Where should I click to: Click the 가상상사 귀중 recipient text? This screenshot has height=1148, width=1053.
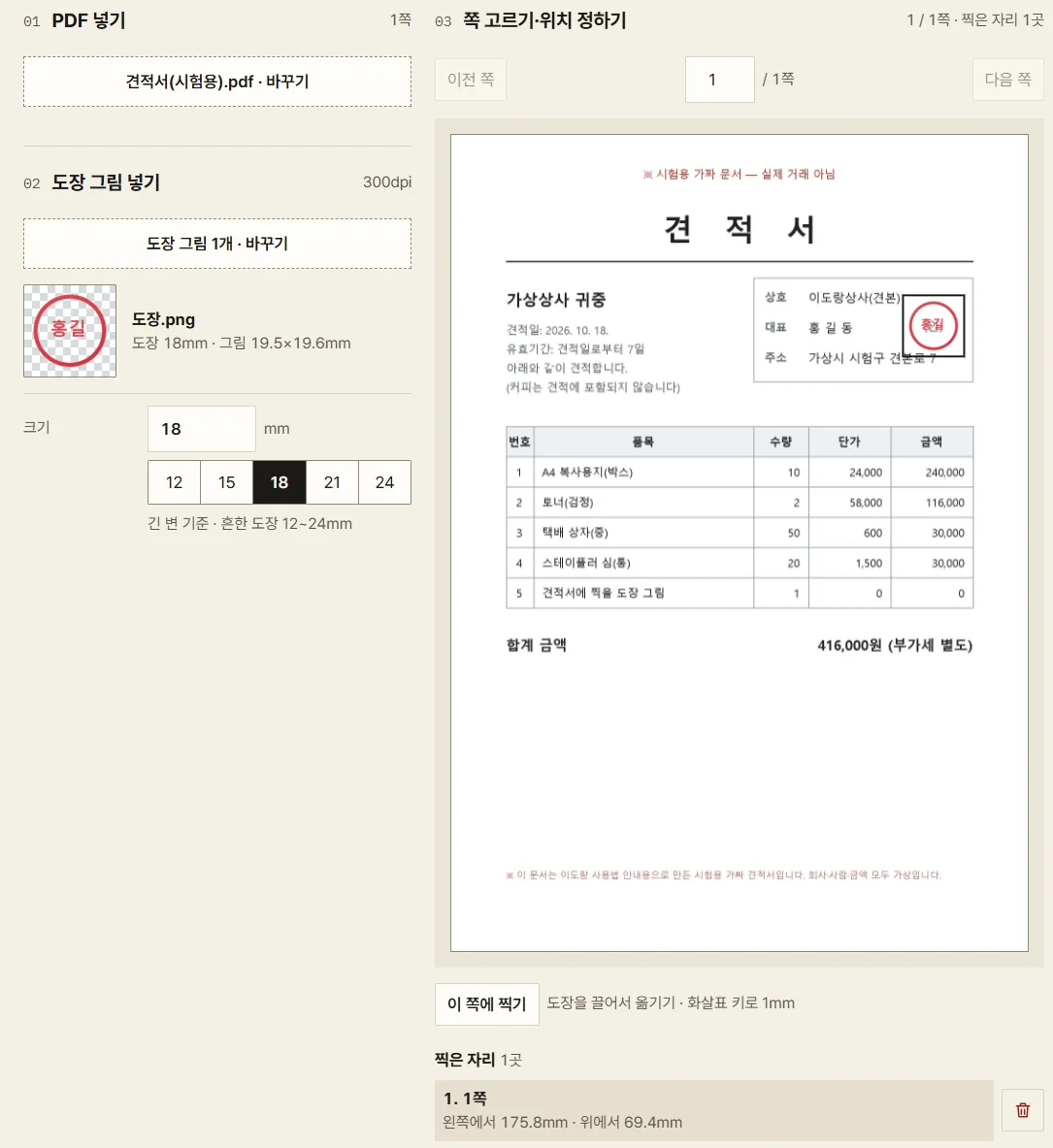tap(556, 300)
